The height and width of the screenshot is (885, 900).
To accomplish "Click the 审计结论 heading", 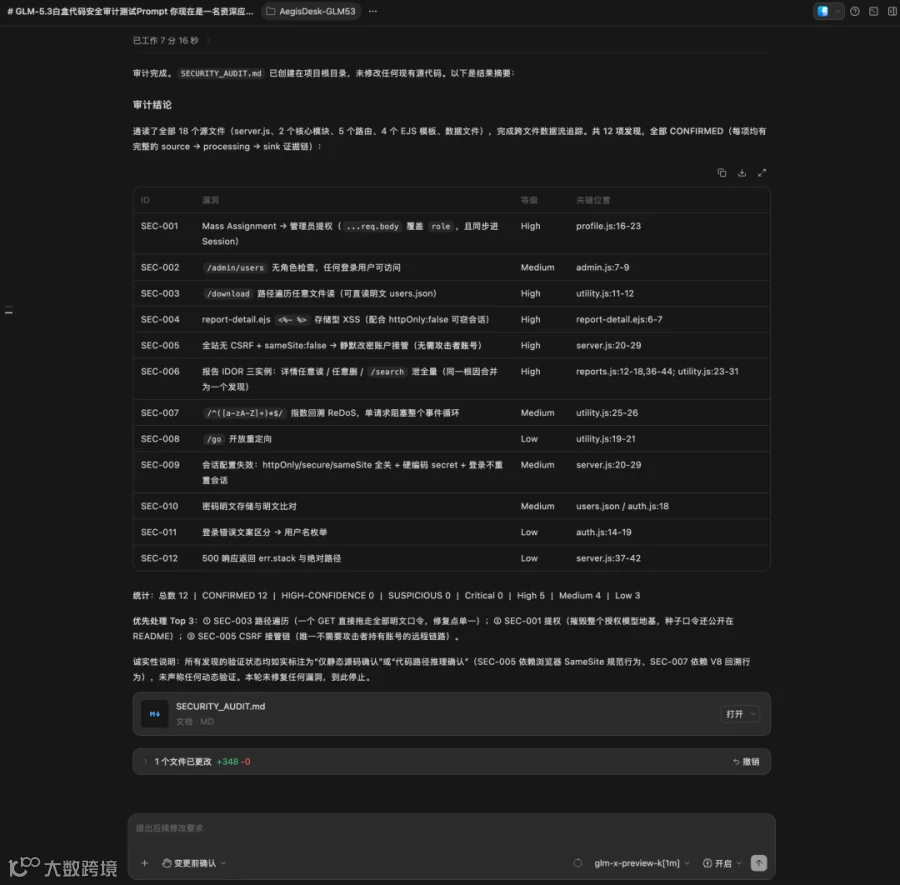I will tap(152, 104).
